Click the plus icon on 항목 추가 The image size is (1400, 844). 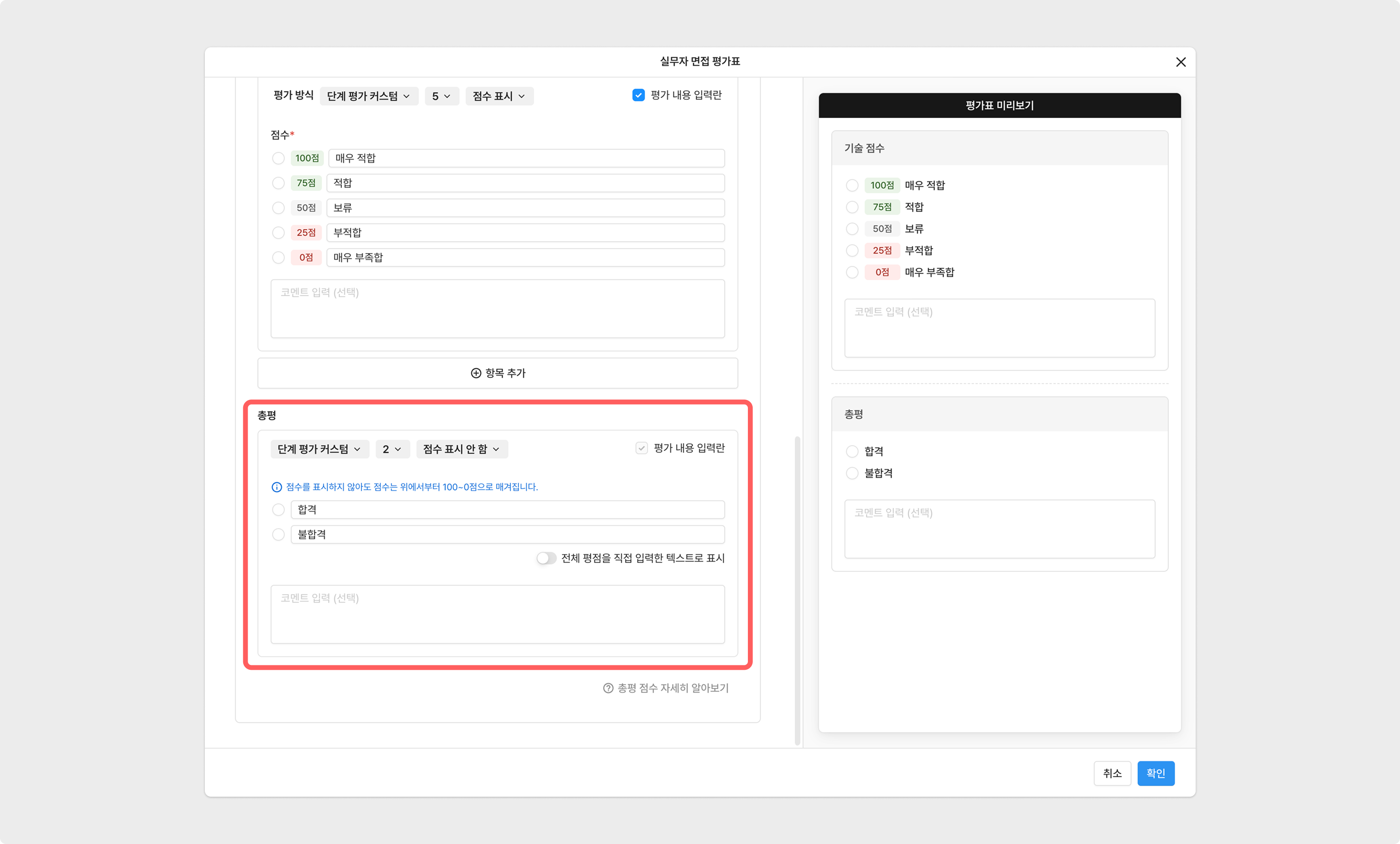click(x=476, y=373)
